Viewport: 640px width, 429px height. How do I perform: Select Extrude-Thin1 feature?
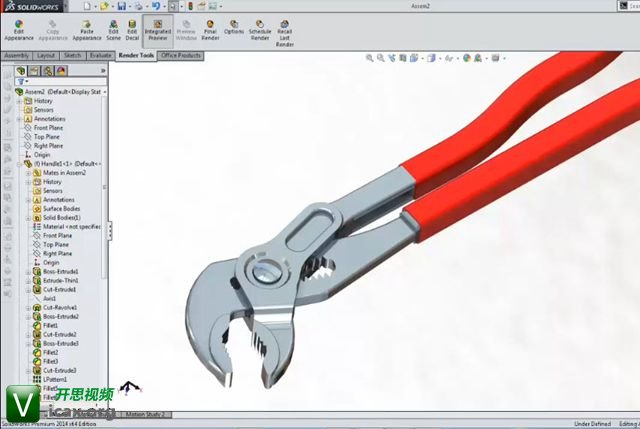click(x=56, y=280)
